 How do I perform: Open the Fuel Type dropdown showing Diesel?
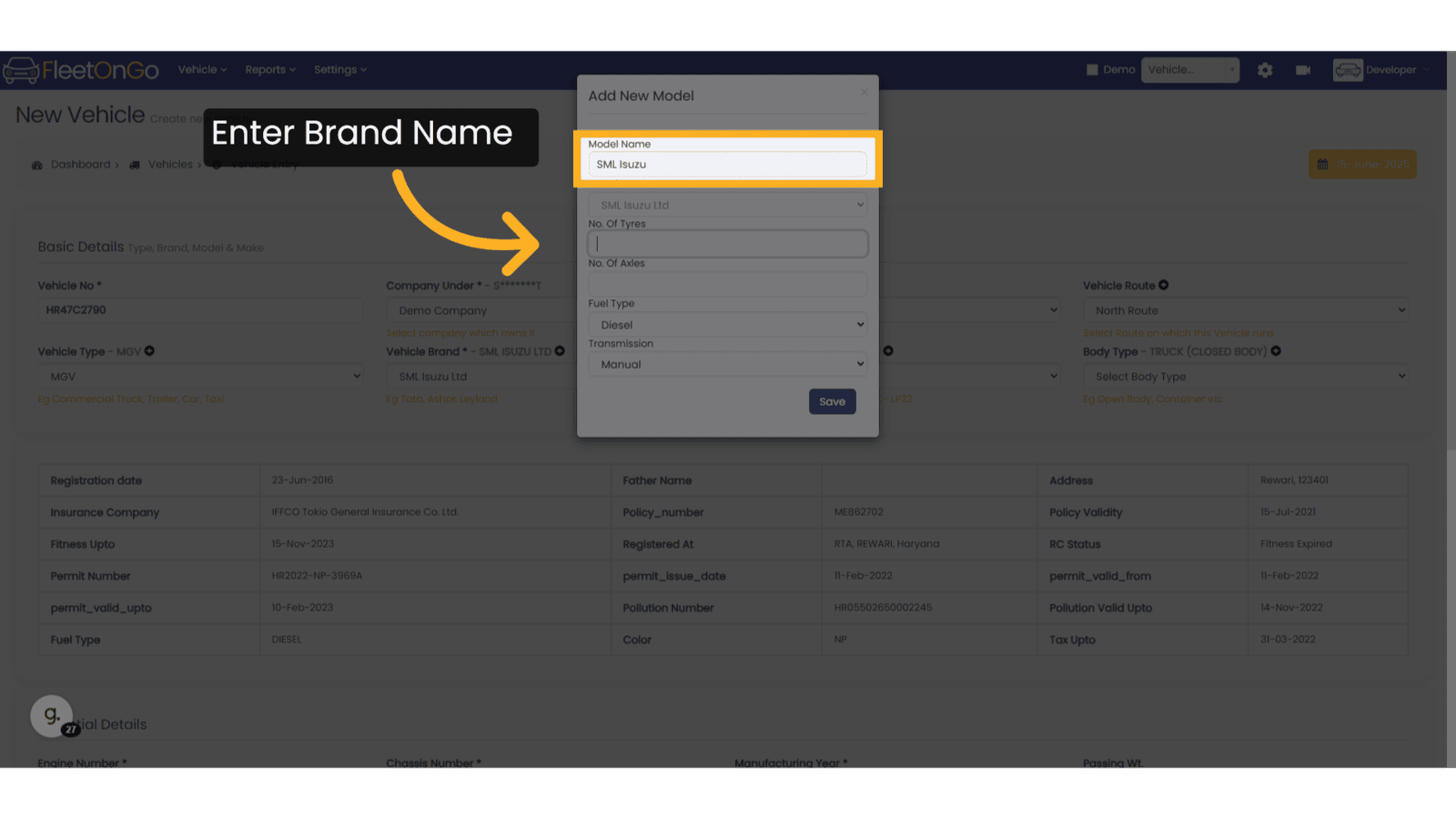[x=728, y=325]
